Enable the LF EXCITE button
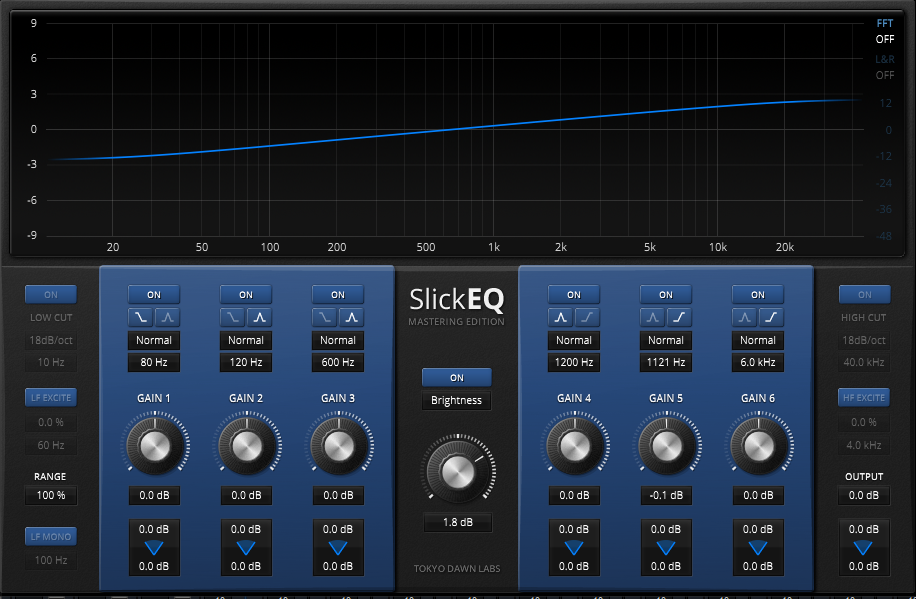 [51, 397]
